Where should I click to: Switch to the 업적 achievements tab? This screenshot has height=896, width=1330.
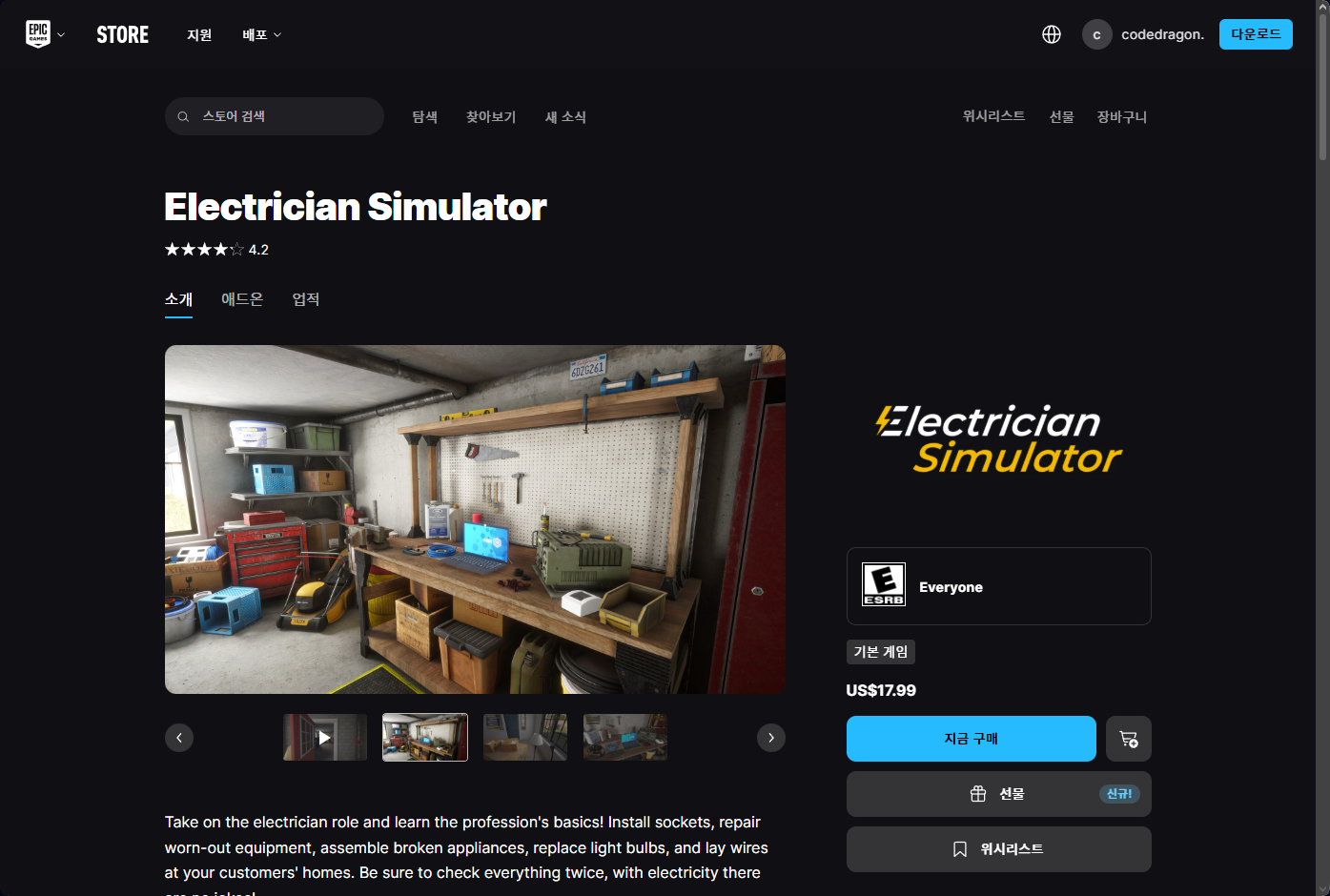pyautogui.click(x=306, y=299)
